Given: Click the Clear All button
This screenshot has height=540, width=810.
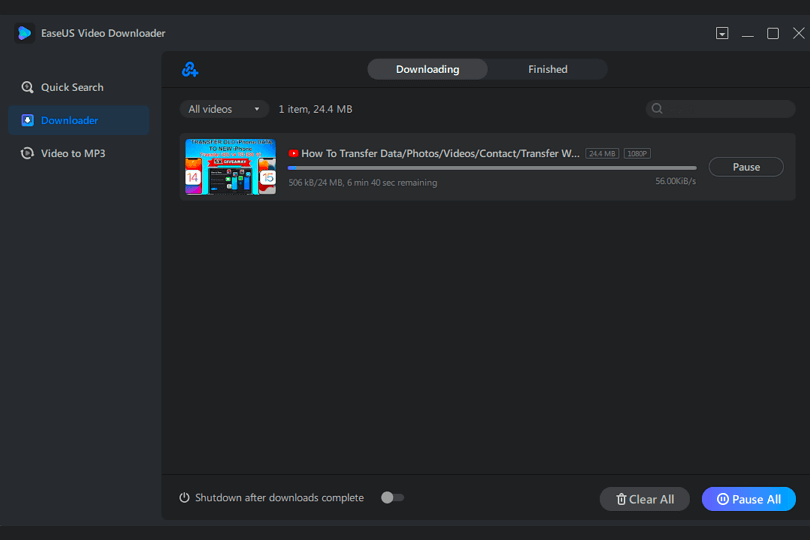Looking at the screenshot, I should pyautogui.click(x=644, y=499).
